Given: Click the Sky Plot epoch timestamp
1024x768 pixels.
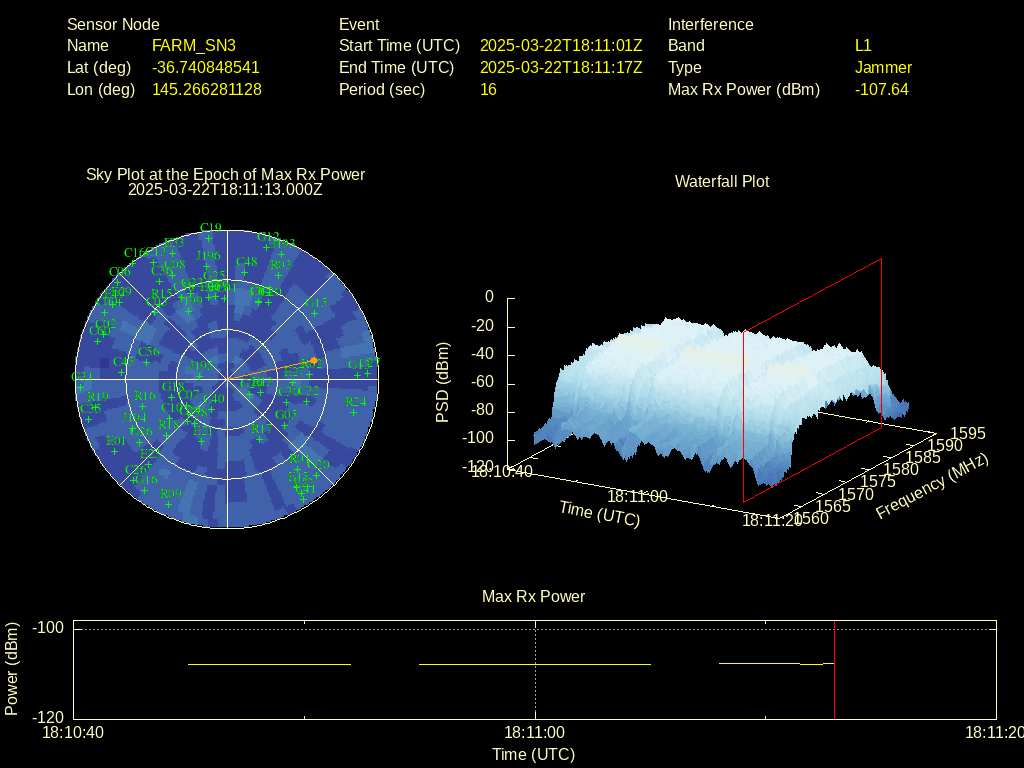Looking at the screenshot, I should tap(225, 189).
